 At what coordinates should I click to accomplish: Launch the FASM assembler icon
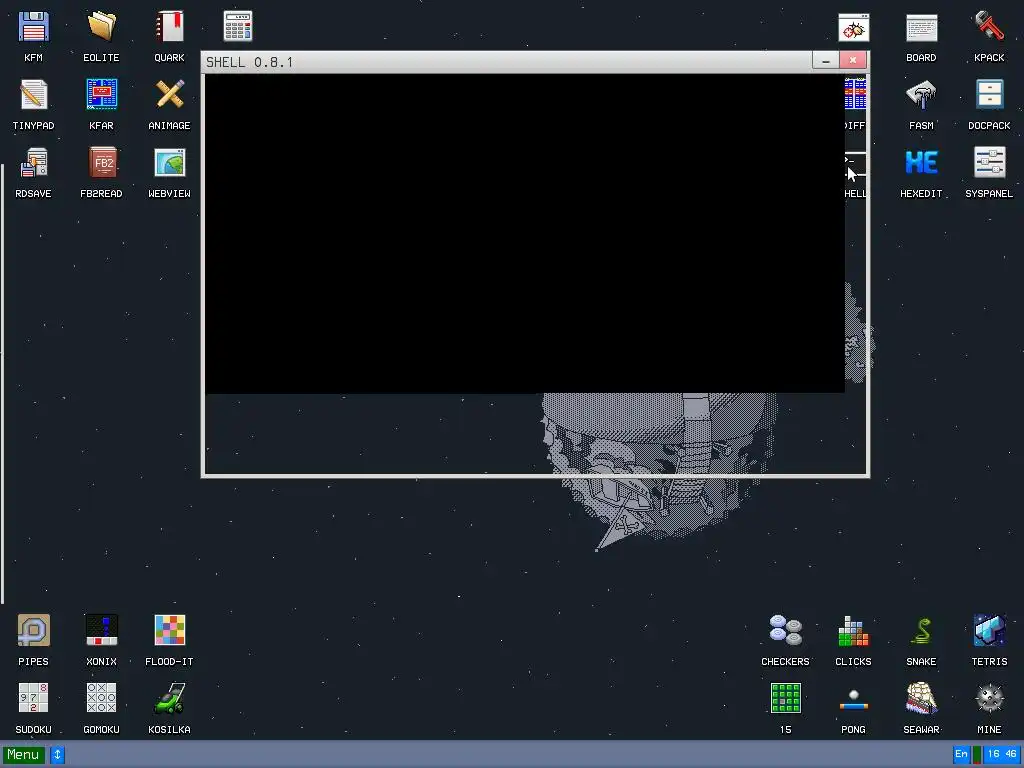pyautogui.click(x=921, y=95)
